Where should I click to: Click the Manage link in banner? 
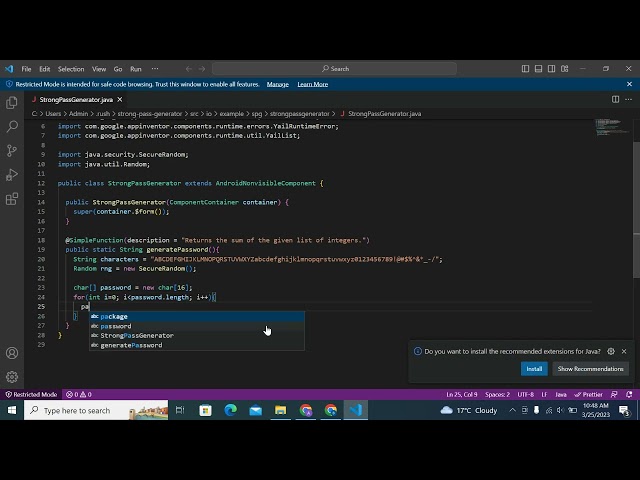click(x=278, y=84)
